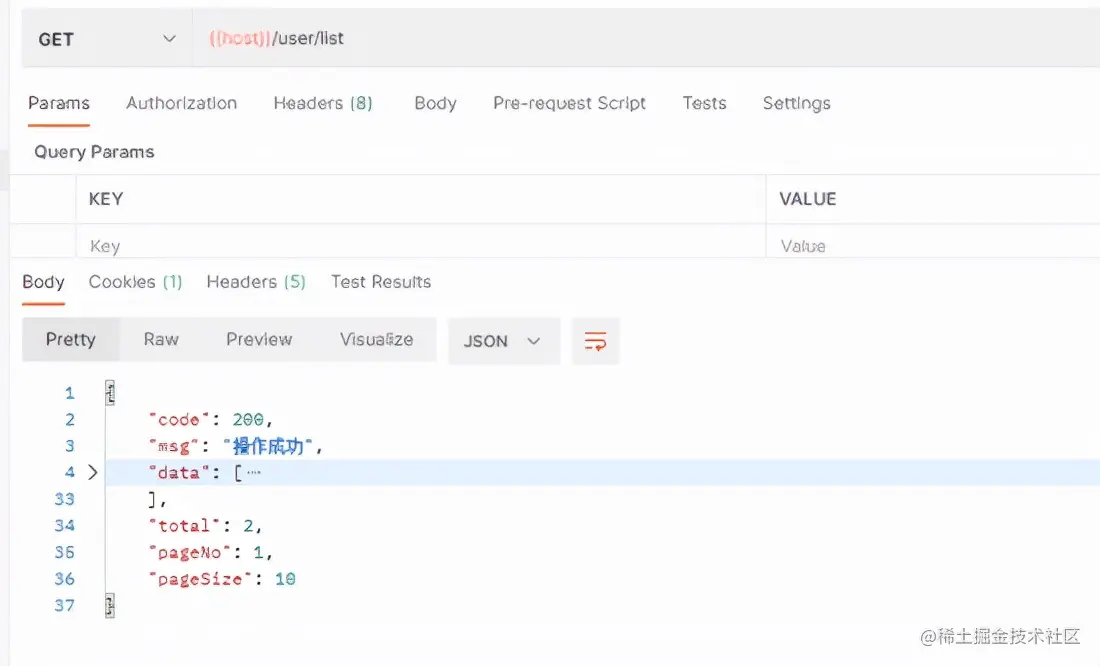Toggle the wrap lines icon
The width and height of the screenshot is (1100, 666).
(595, 341)
